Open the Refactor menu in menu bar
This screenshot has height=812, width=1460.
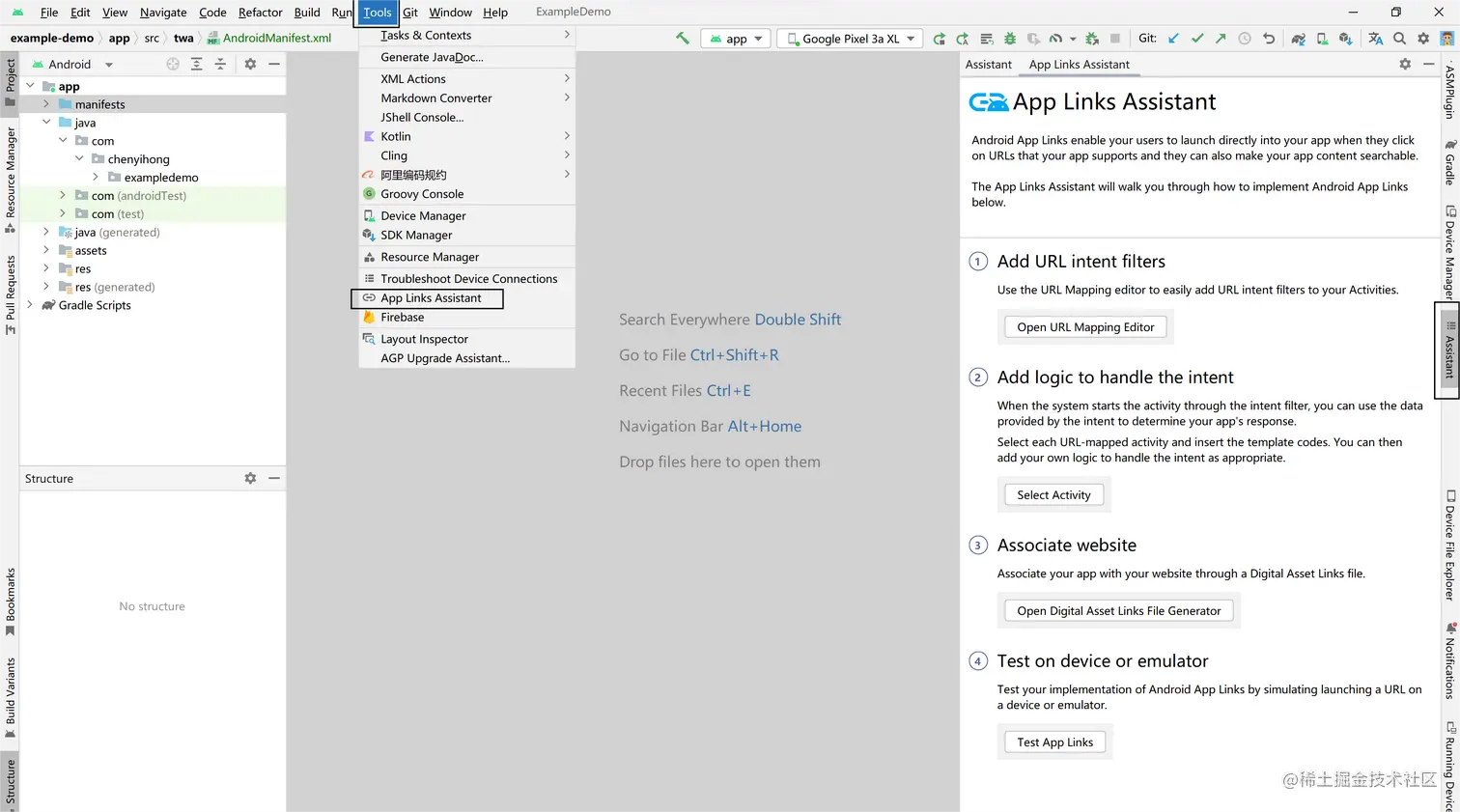[260, 13]
